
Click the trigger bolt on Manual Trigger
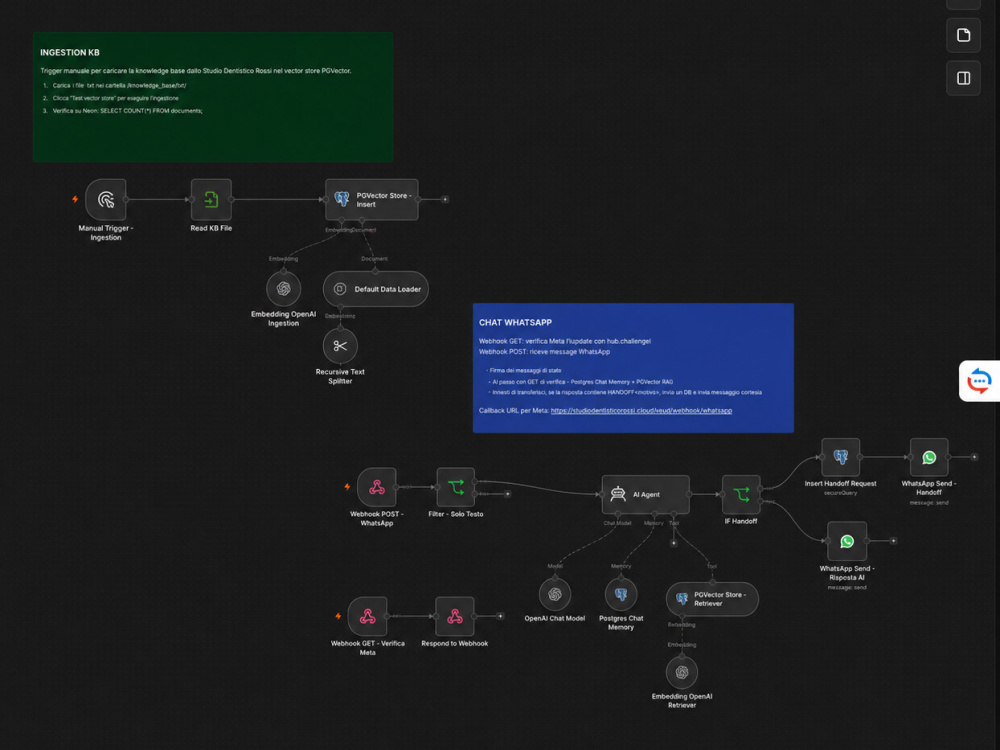click(x=75, y=199)
